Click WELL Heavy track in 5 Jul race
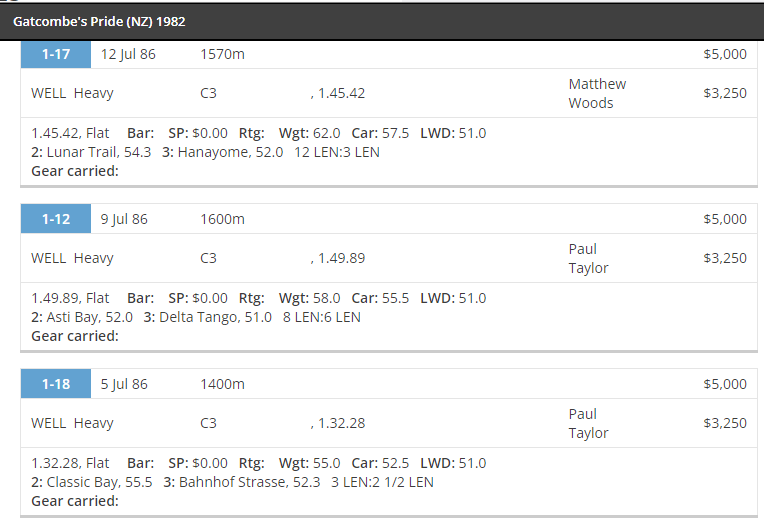The height and width of the screenshot is (520, 764). pos(72,423)
